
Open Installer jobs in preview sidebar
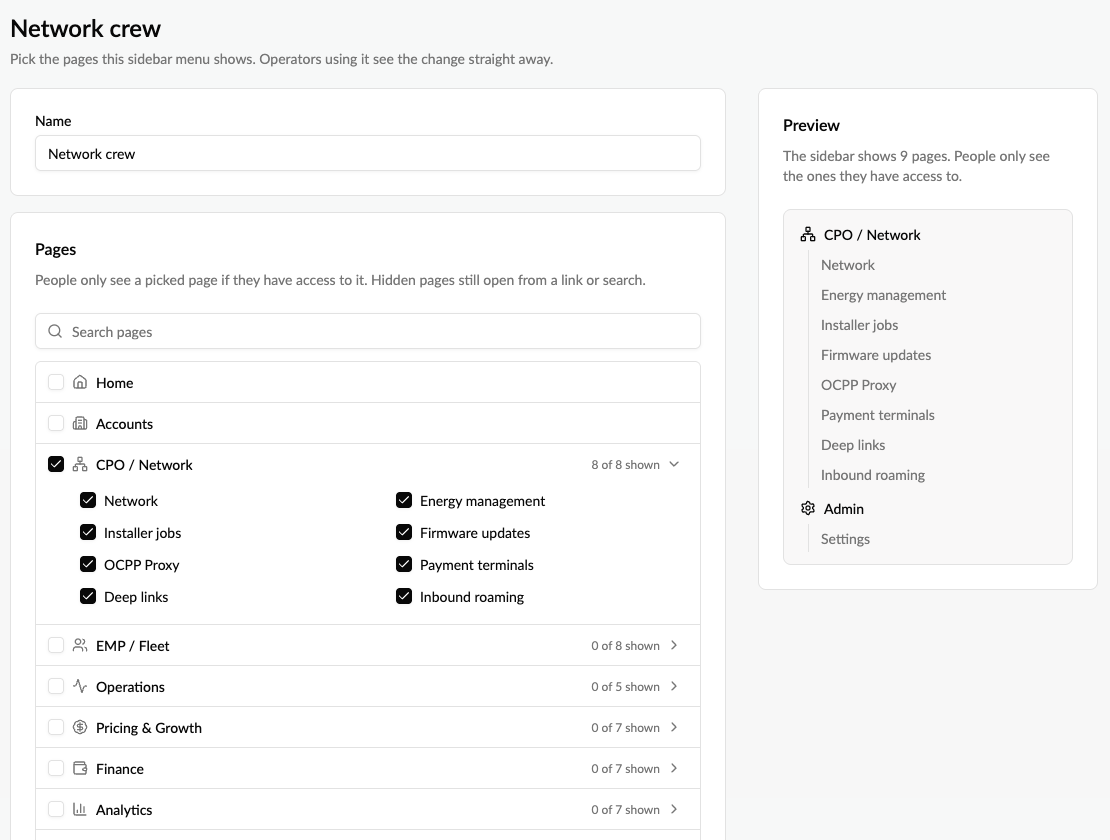point(859,325)
